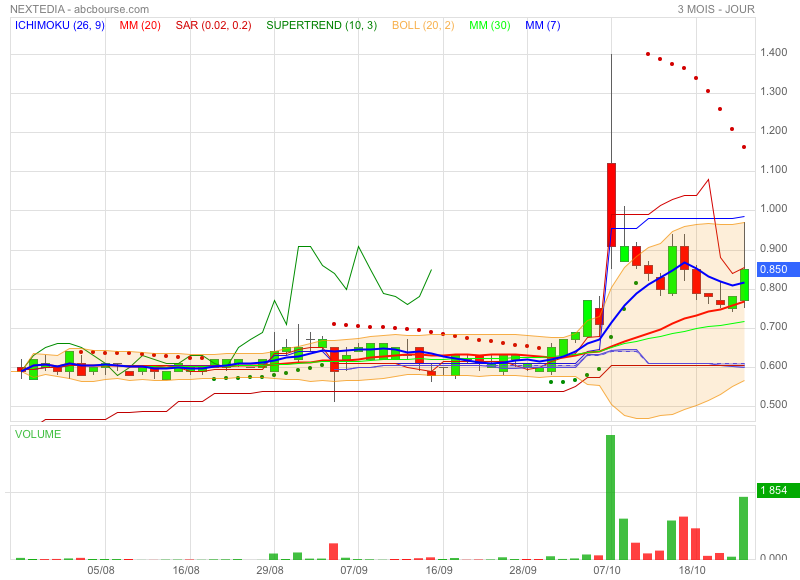800x580 pixels.
Task: Click the 16/08 date axis label
Action: (186, 570)
